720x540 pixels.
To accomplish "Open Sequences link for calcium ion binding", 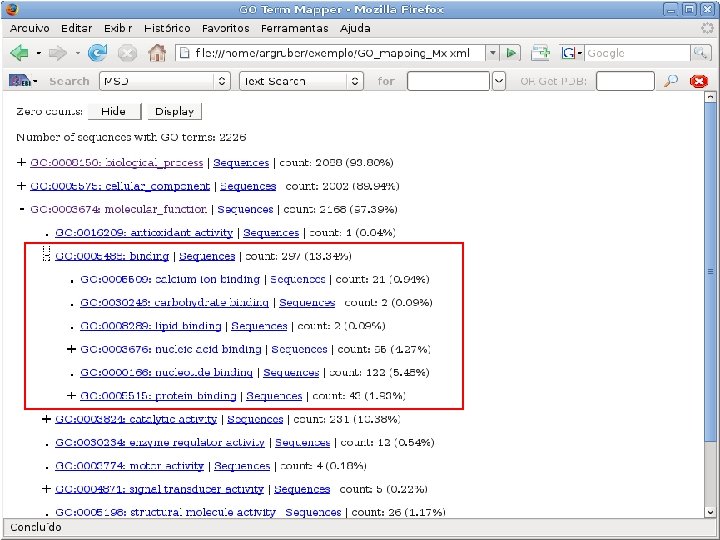I will point(298,280).
